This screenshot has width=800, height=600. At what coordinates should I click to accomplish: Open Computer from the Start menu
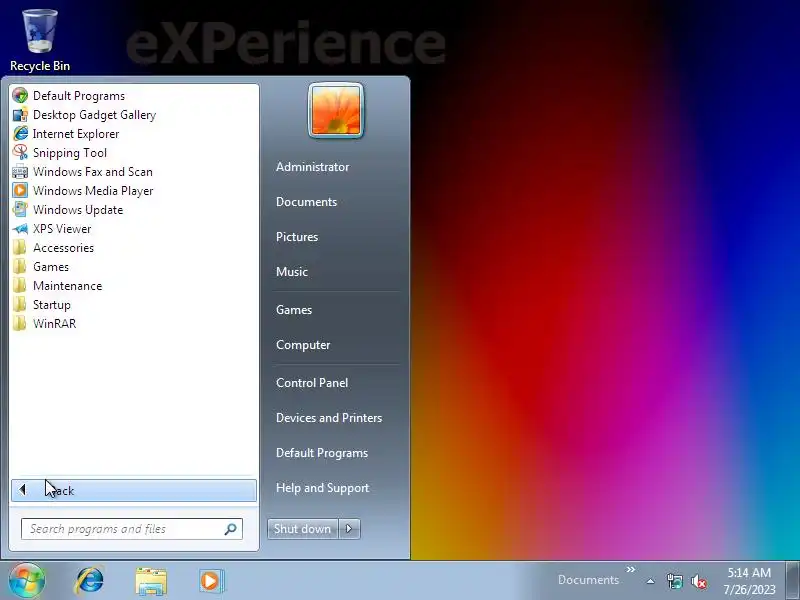pos(303,345)
